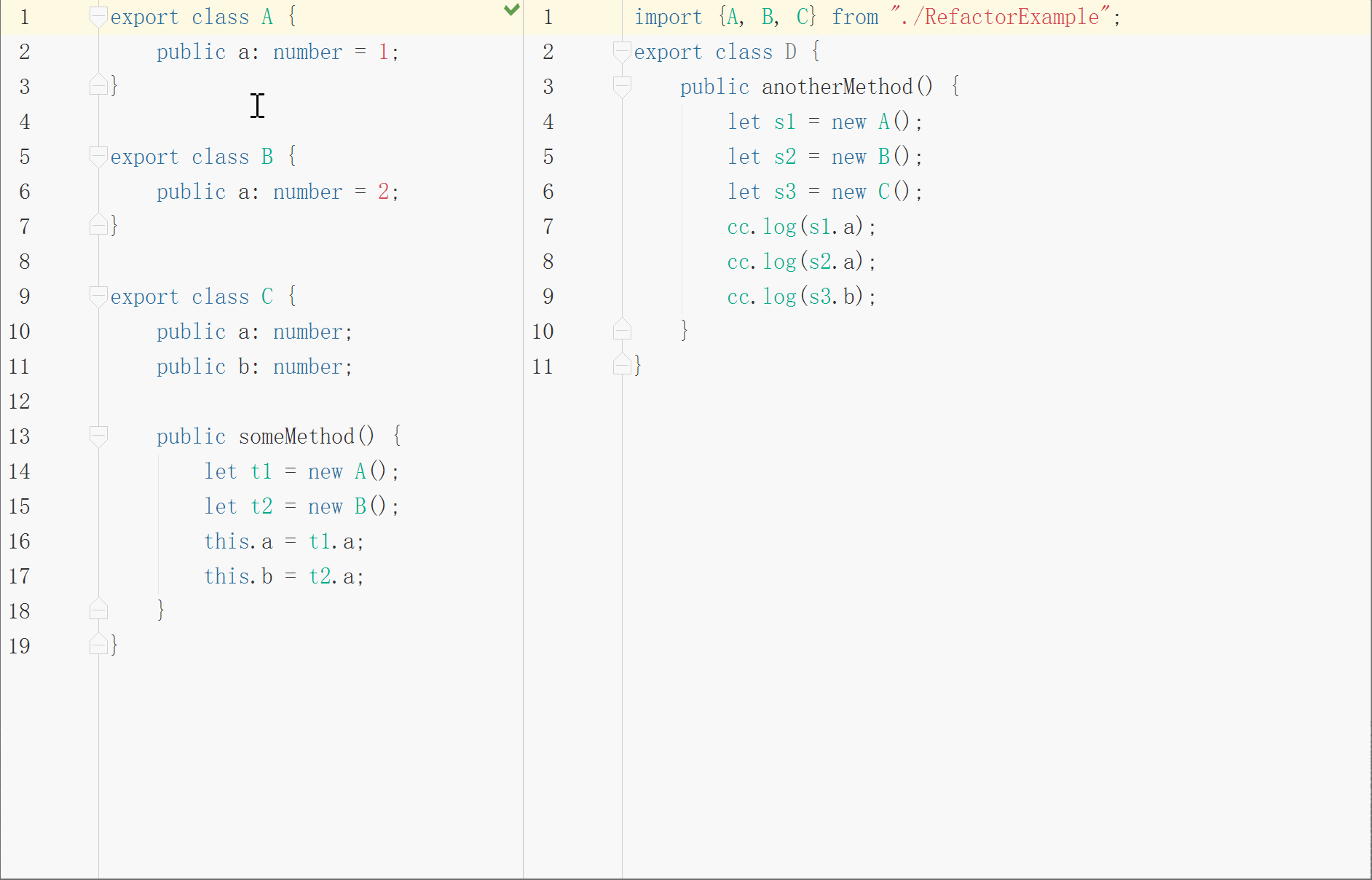This screenshot has width=1372, height=880.
Task: Click line number 1 in right editor gutter
Action: coord(548,17)
